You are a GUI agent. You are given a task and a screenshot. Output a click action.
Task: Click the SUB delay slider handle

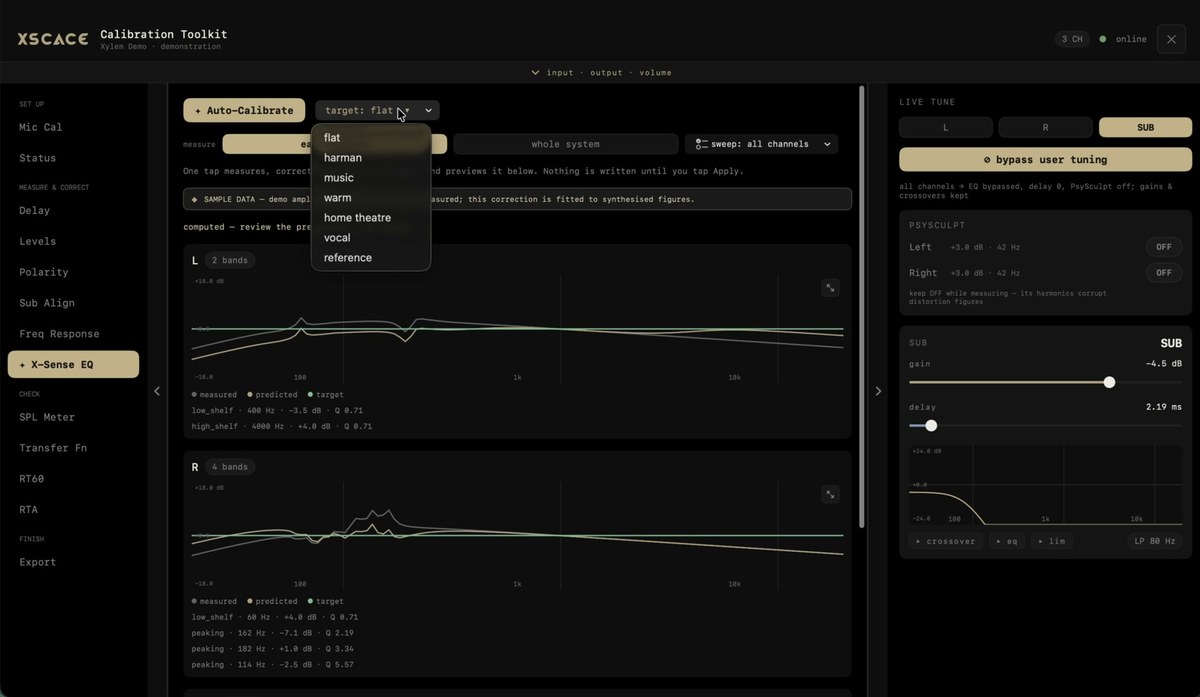coord(931,426)
